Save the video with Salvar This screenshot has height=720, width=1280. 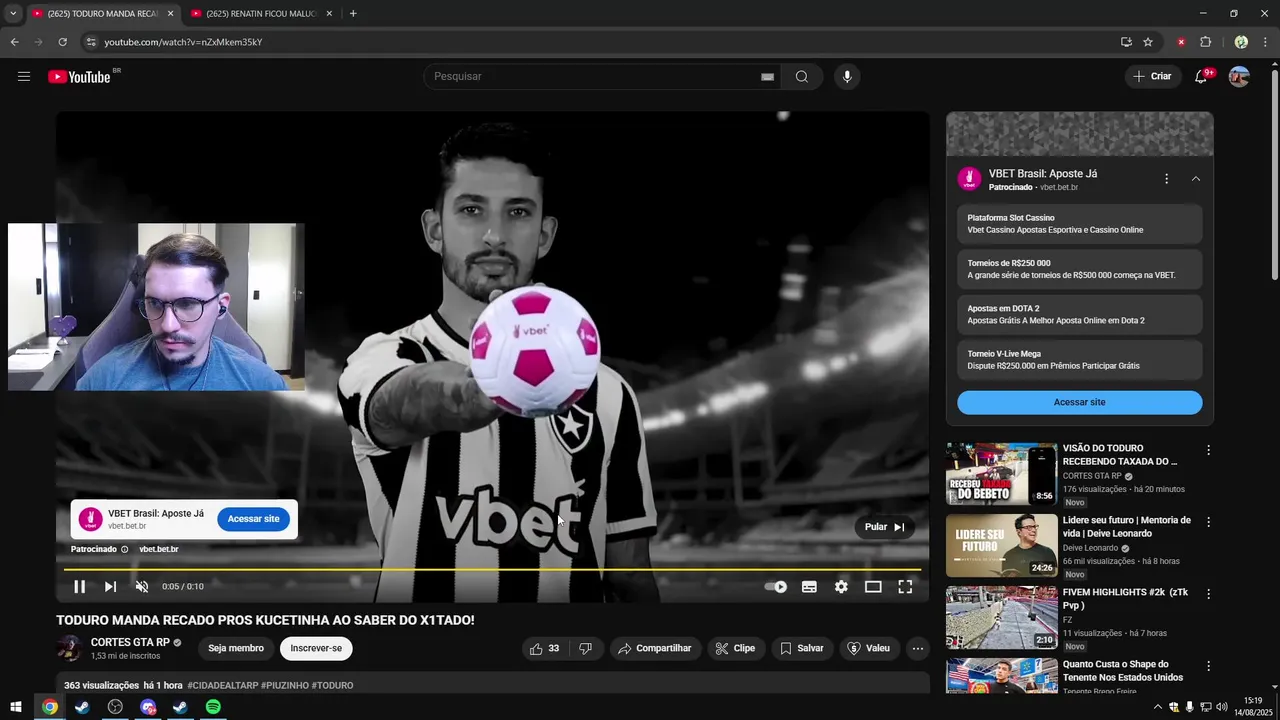coord(801,648)
